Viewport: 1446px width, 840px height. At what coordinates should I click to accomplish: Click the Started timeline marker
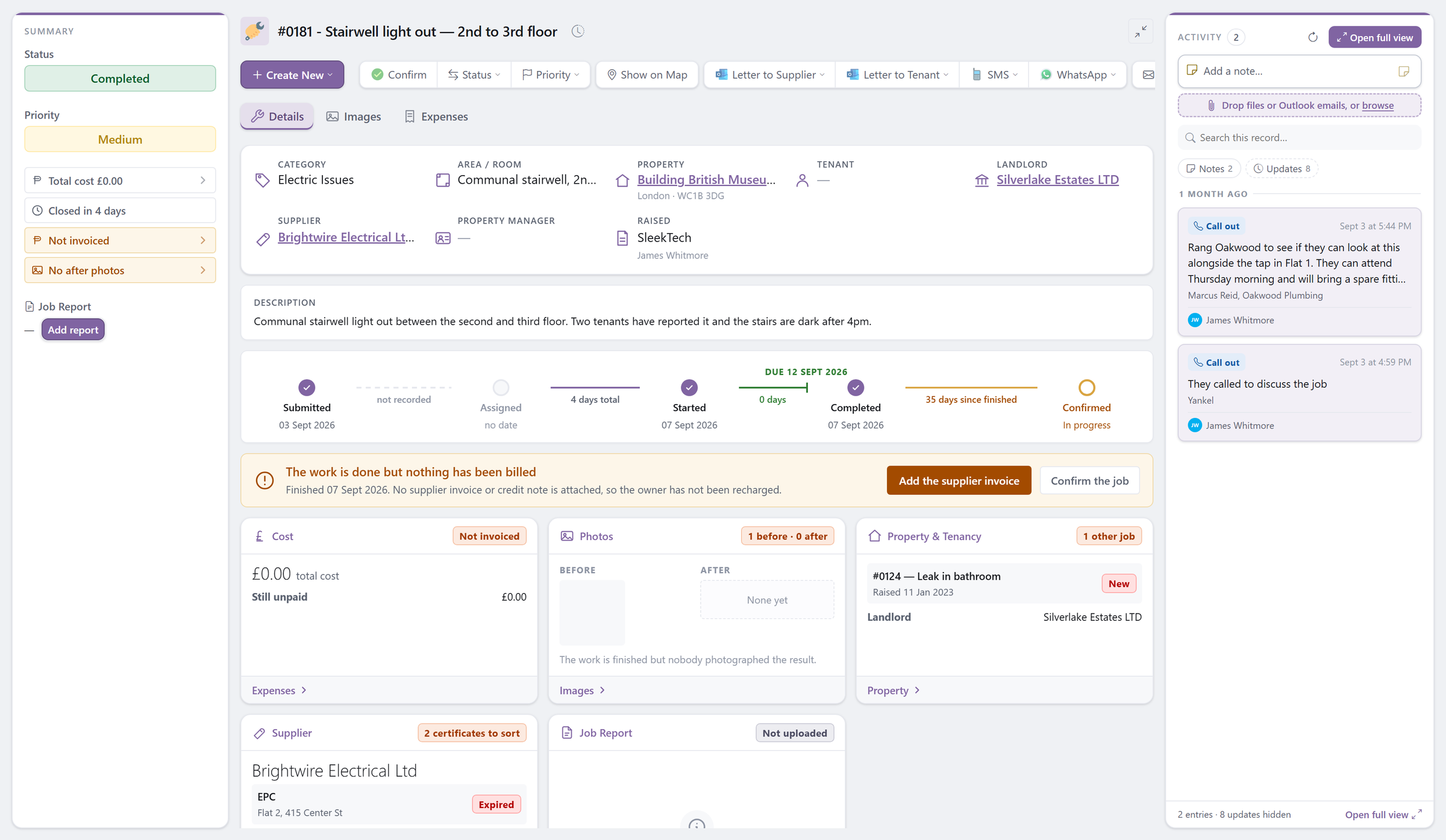[x=689, y=387]
